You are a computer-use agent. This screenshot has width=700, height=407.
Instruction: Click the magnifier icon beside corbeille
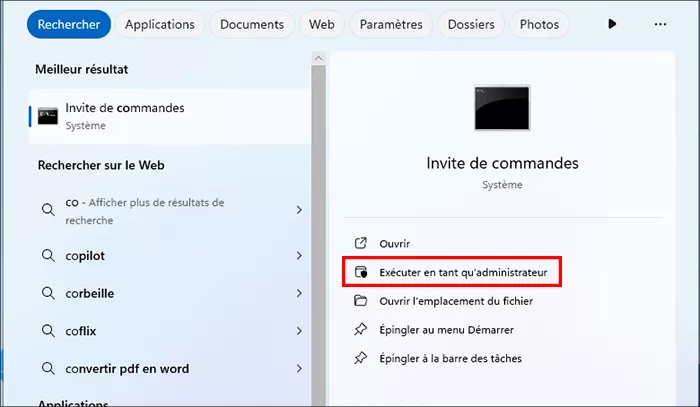coord(48,293)
